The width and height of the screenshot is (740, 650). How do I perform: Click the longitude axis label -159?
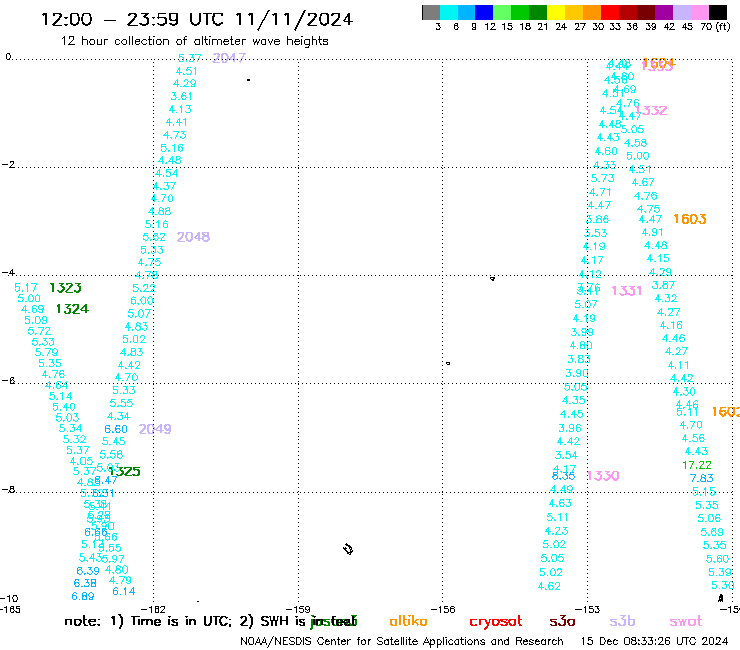point(298,609)
